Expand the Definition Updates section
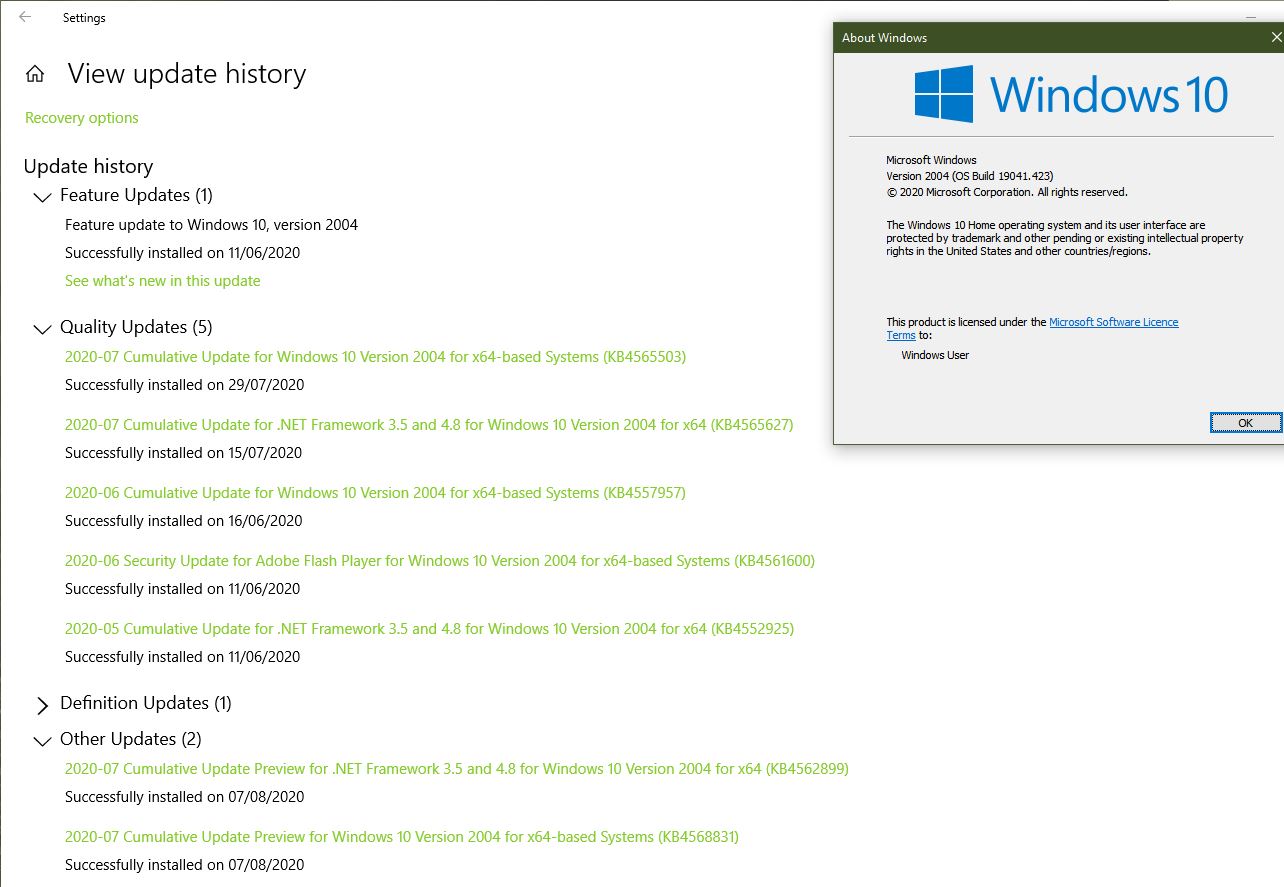Screen dimensions: 1284x887 tap(42, 705)
